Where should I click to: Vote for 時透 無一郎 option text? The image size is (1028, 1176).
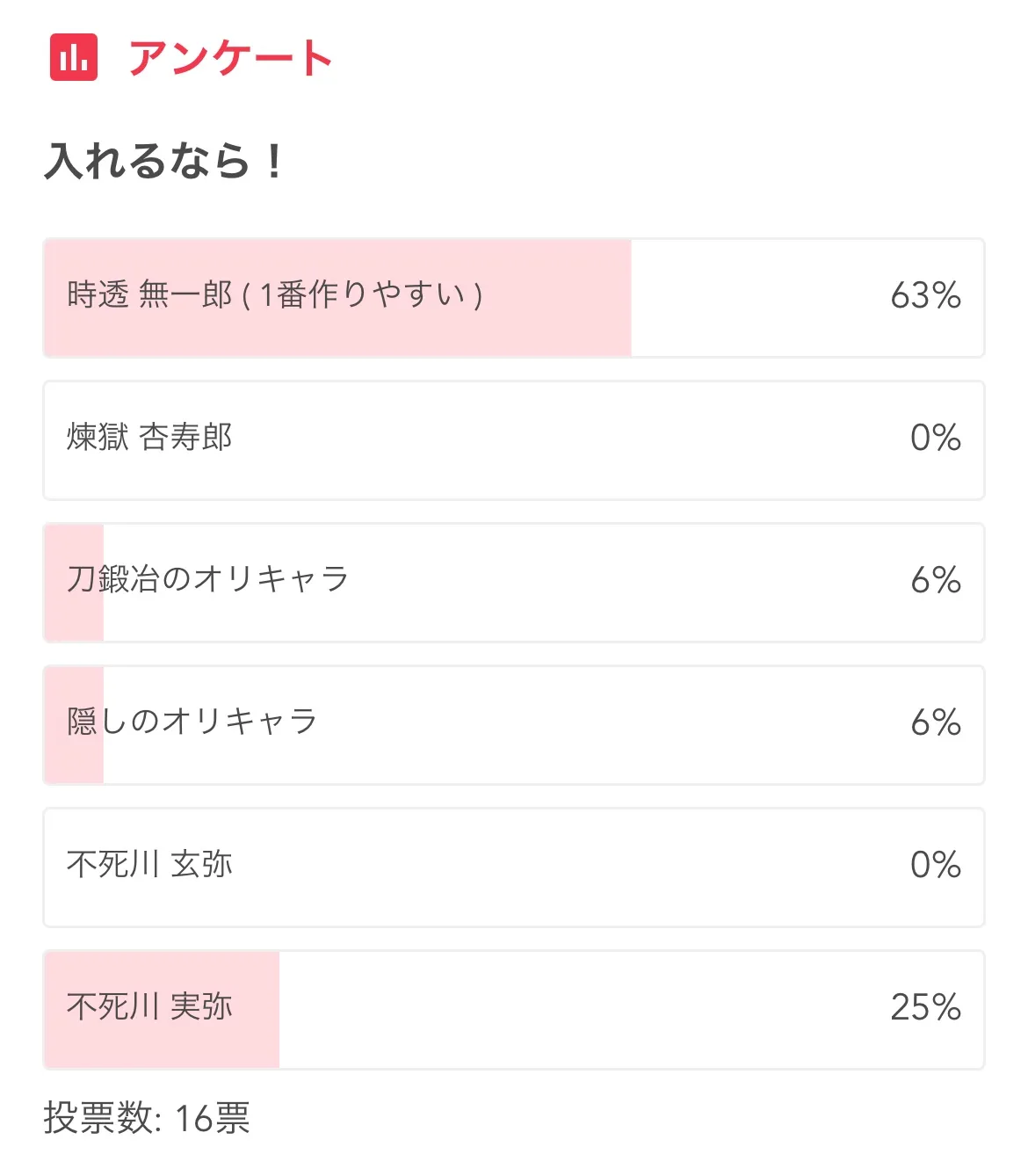274,294
